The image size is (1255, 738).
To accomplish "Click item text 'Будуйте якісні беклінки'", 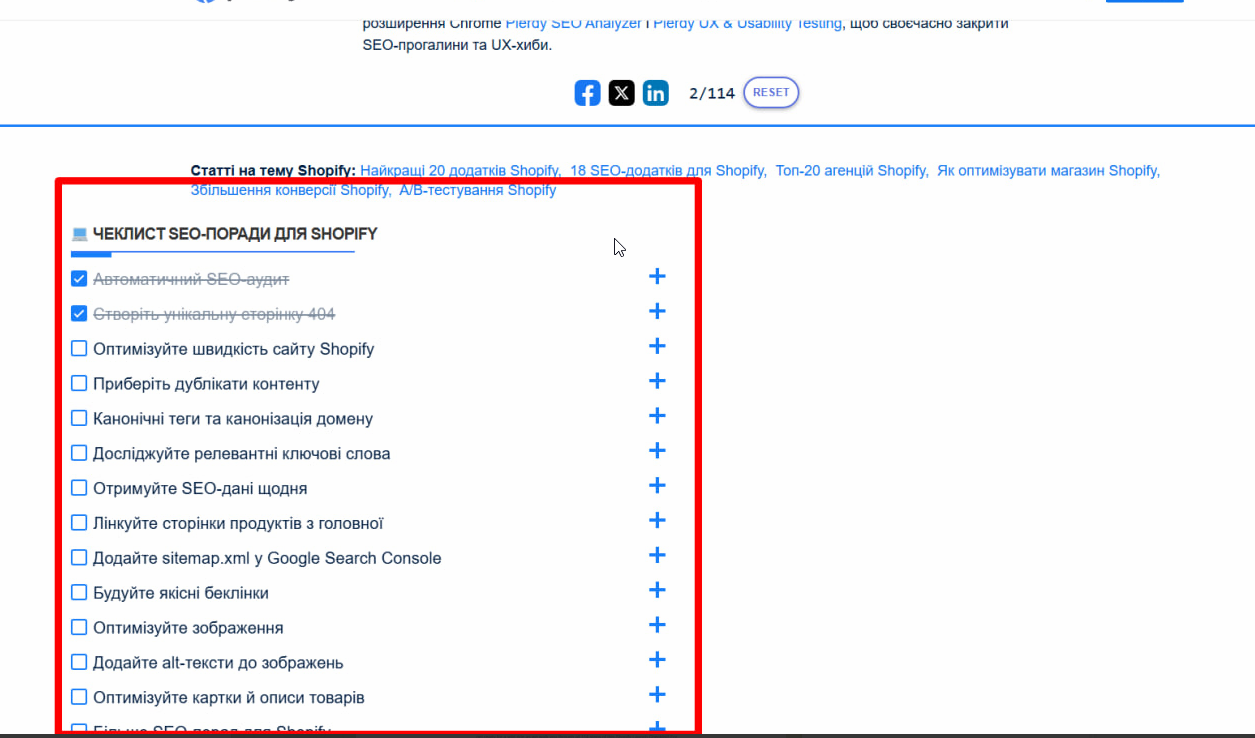I will (x=181, y=593).
